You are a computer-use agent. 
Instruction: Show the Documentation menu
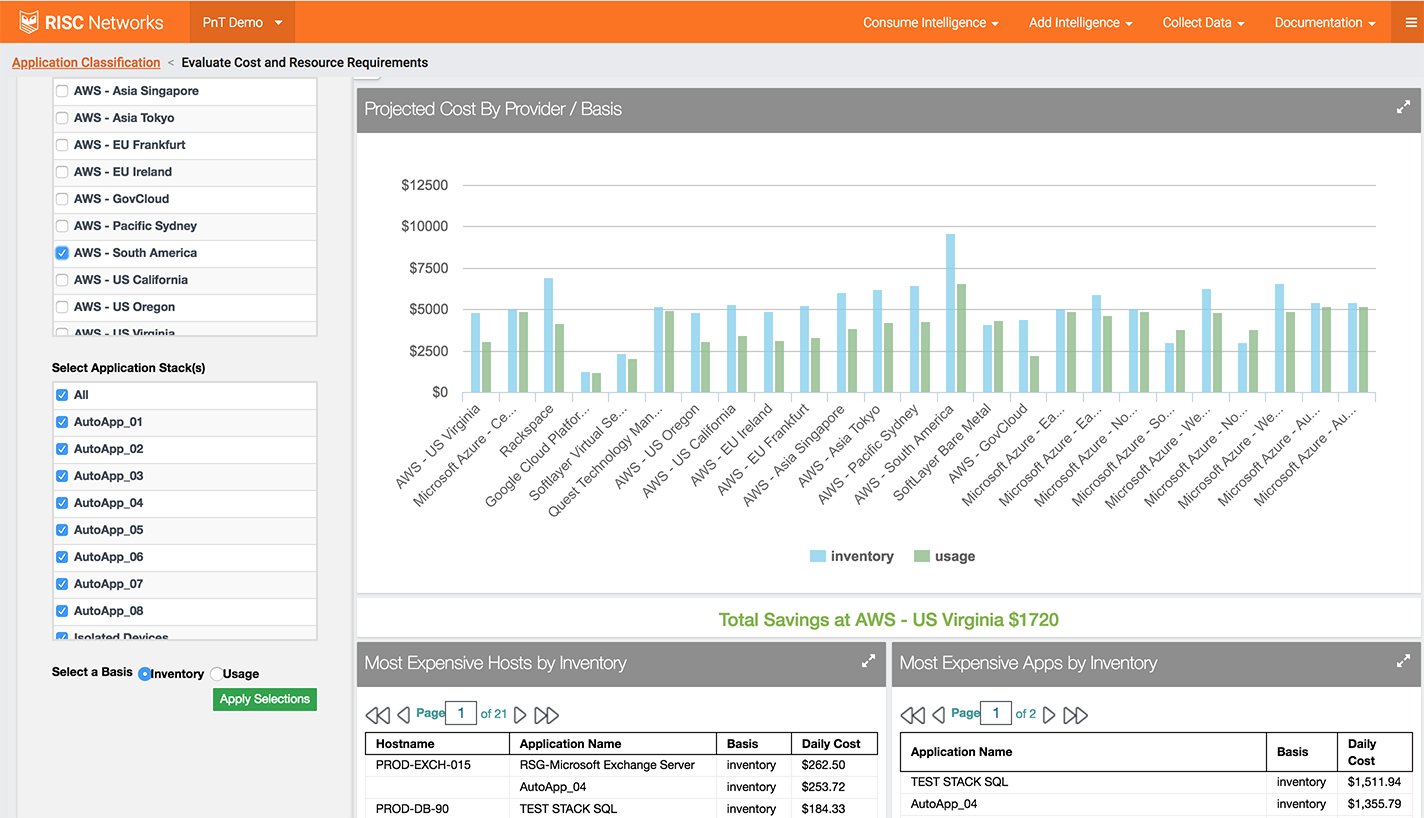click(1325, 22)
